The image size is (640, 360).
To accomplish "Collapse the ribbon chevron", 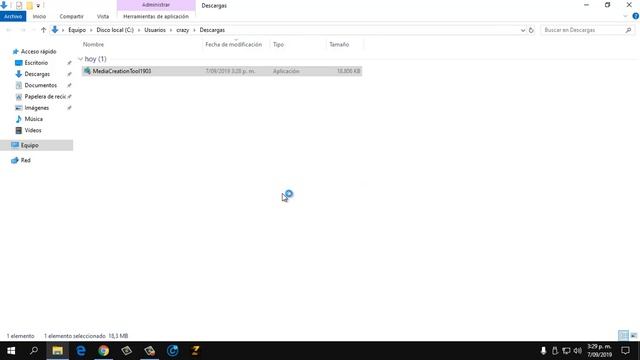I will (x=625, y=16).
